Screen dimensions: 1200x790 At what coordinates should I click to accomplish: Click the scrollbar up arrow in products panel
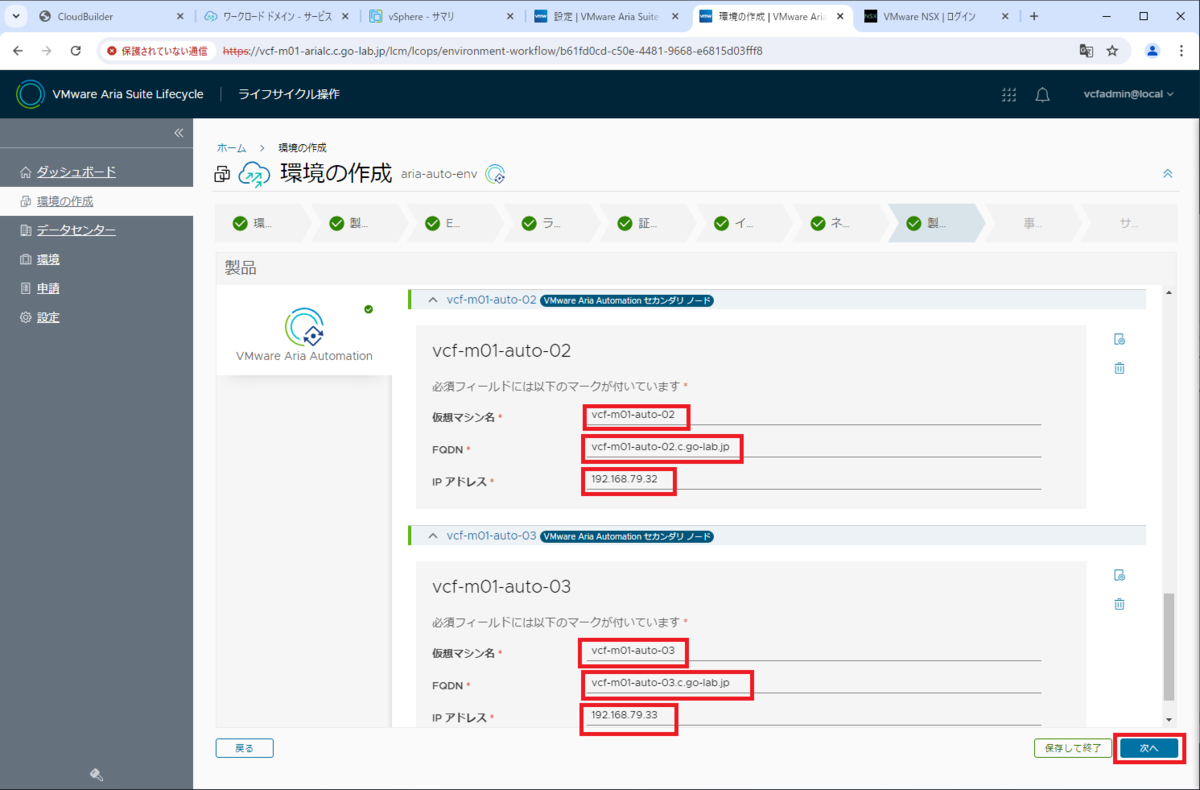tap(1169, 292)
